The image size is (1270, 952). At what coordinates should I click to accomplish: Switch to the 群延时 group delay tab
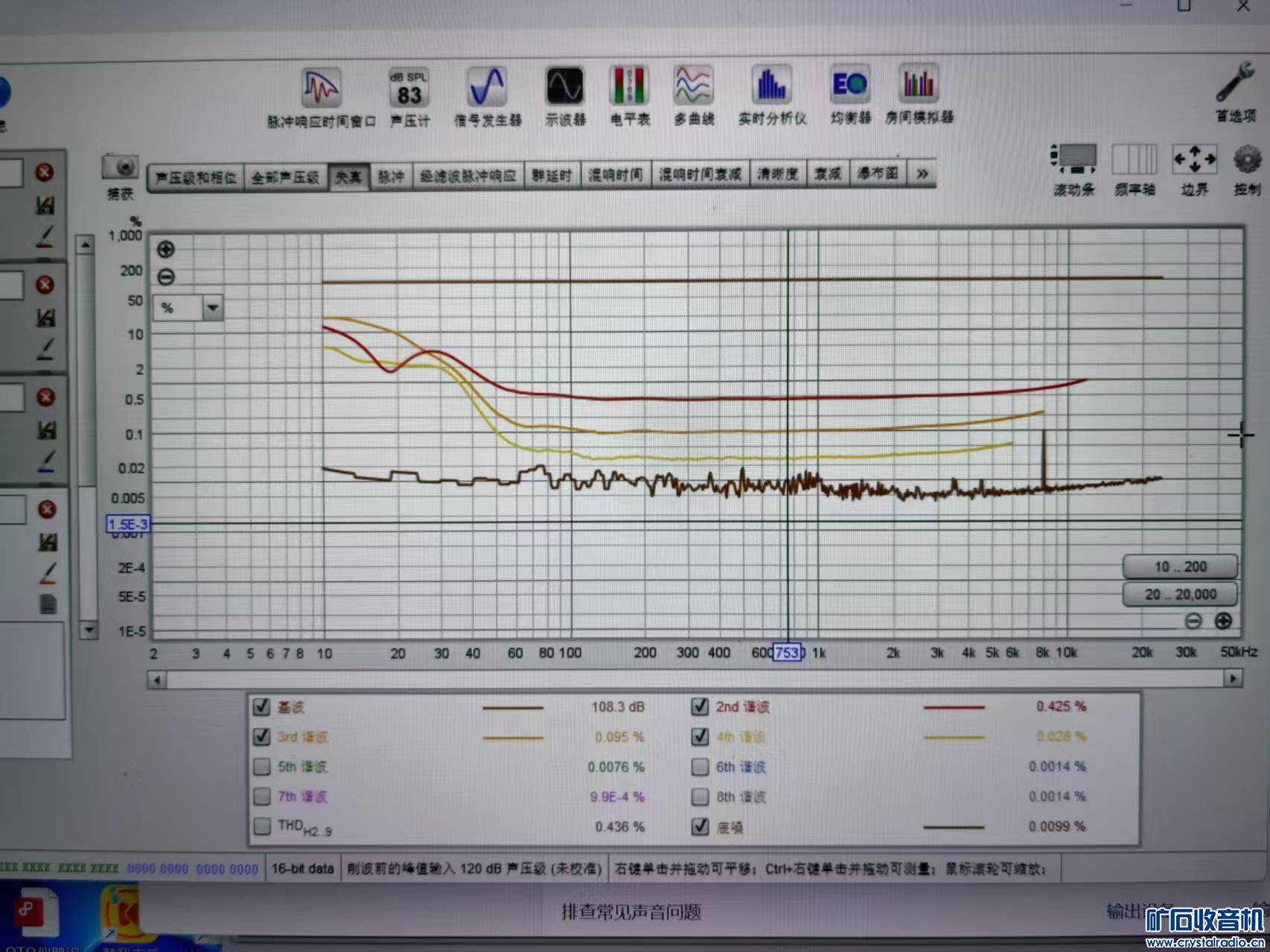point(552,176)
